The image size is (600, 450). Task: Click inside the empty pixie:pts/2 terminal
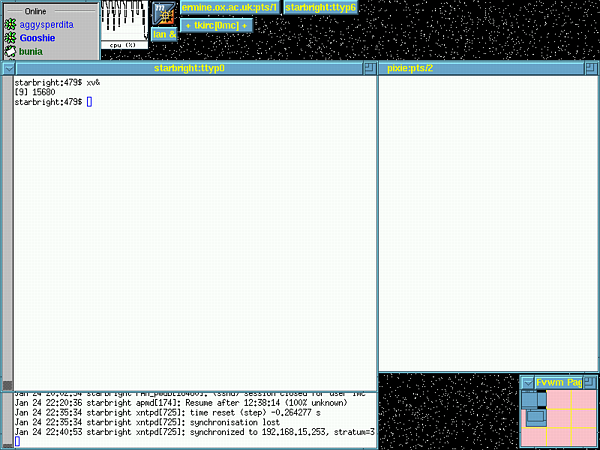pos(487,220)
